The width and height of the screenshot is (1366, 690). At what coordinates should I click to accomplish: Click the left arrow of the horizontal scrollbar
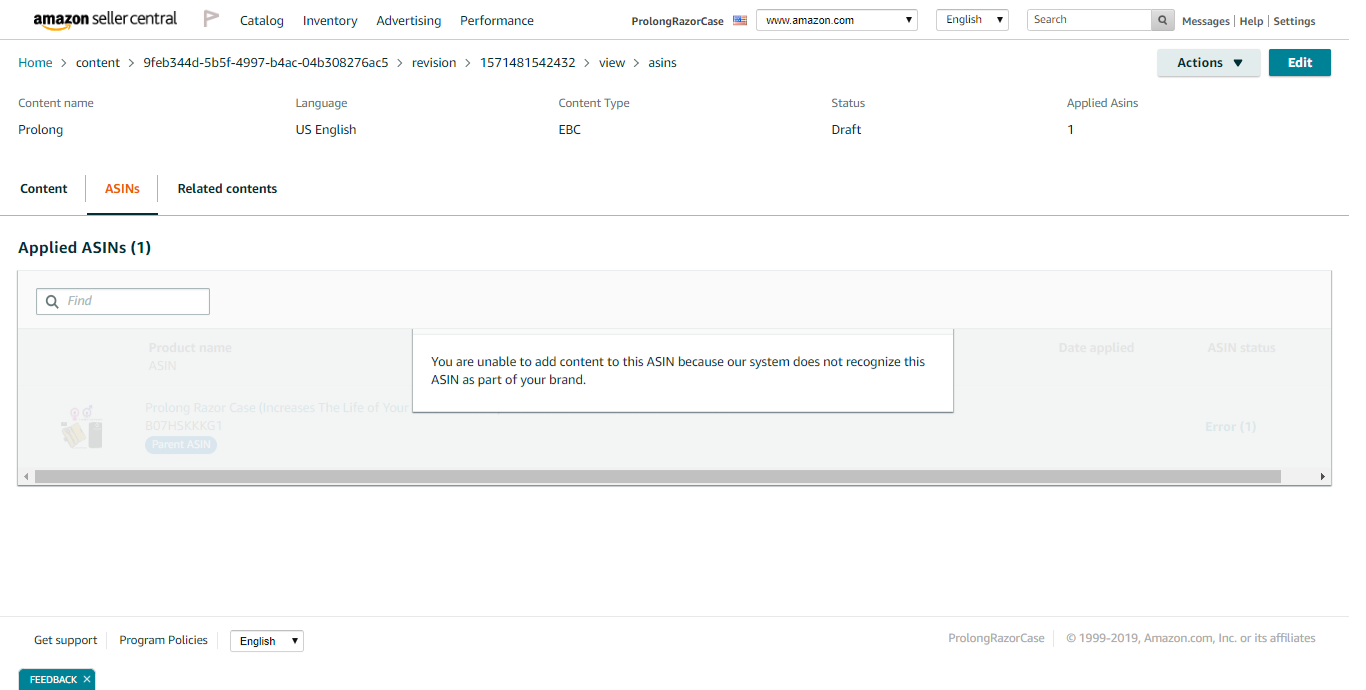pyautogui.click(x=24, y=475)
